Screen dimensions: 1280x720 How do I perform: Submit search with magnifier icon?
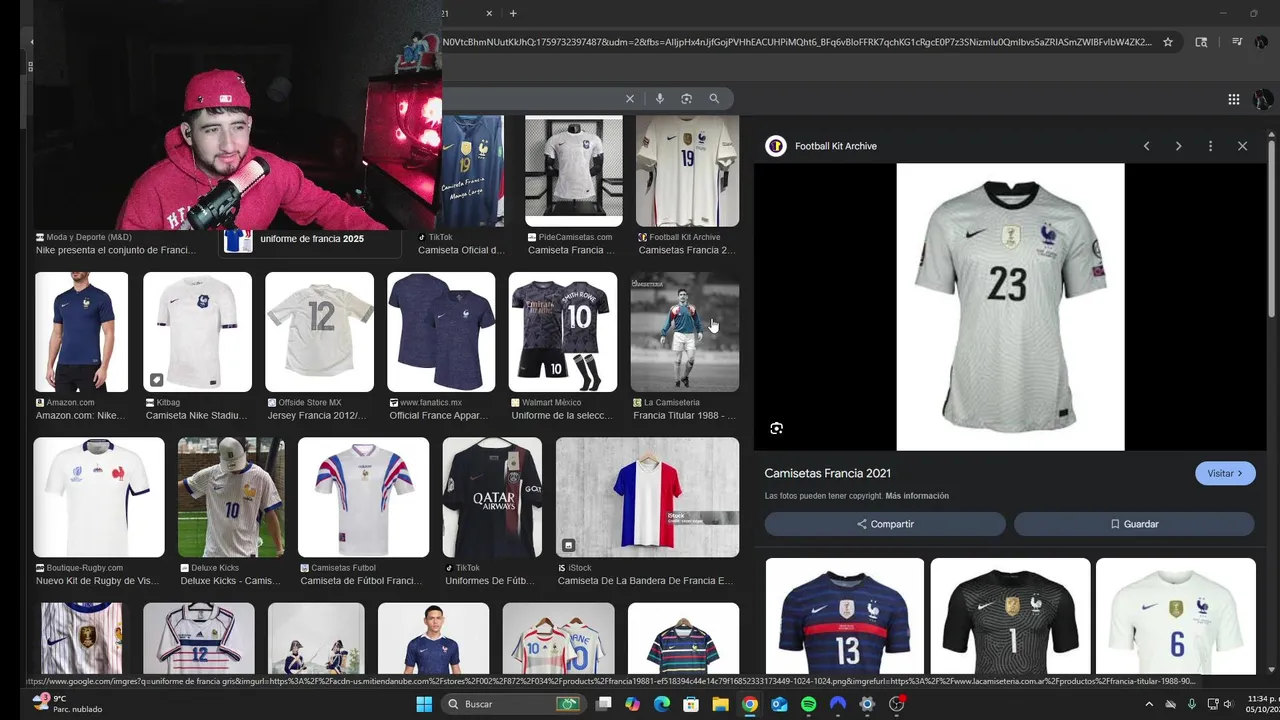[x=714, y=99]
